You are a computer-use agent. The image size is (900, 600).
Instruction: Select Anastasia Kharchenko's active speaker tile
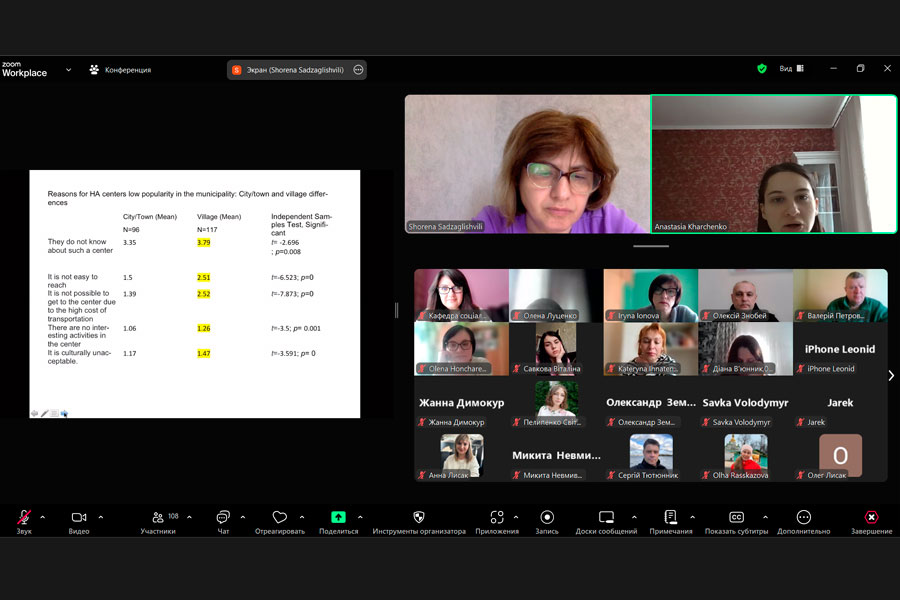pyautogui.click(x=774, y=164)
